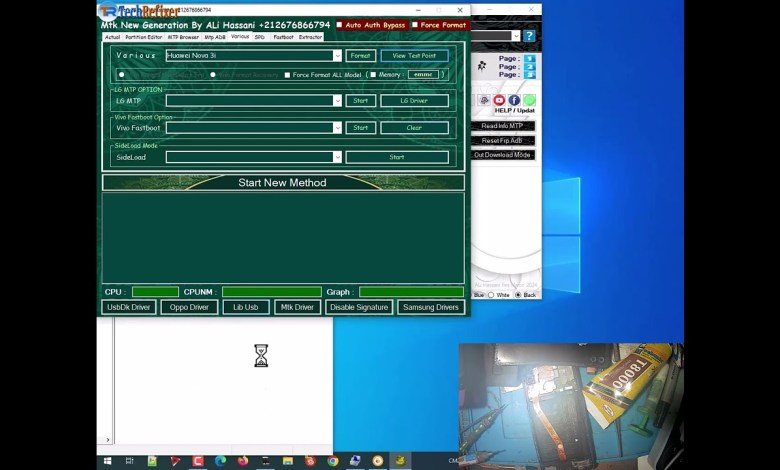The height and width of the screenshot is (470, 780).
Task: Open the side window top dropdown
Action: [x=515, y=36]
